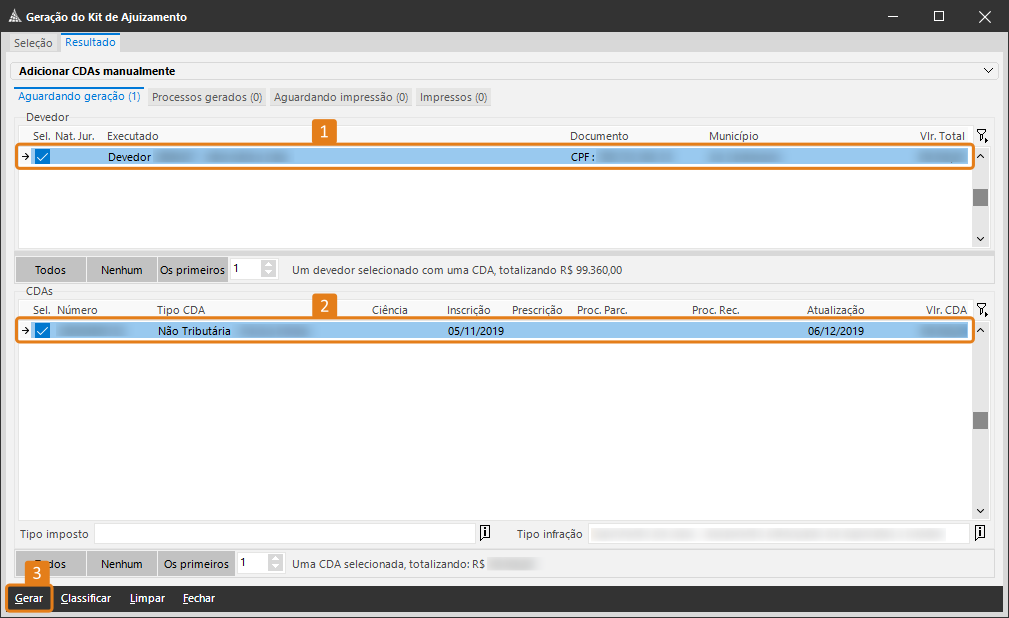Viewport: 1009px width, 618px height.
Task: Adjust the CDAs Os primeiros spinner arrows
Action: point(275,564)
